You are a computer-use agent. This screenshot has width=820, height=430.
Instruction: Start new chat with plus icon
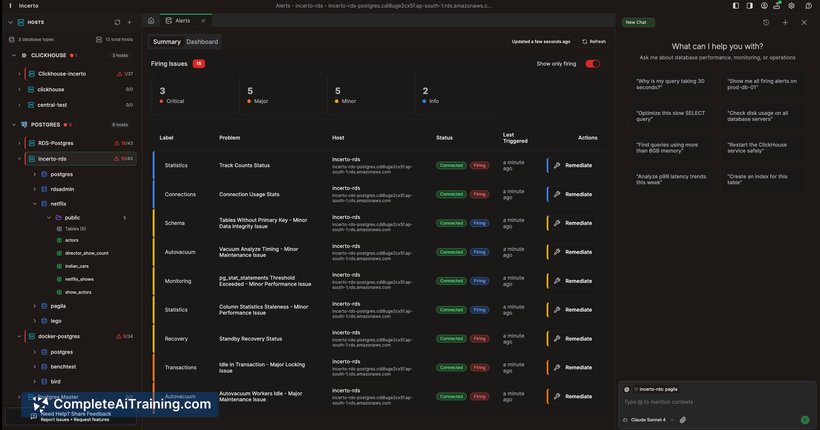(785, 22)
